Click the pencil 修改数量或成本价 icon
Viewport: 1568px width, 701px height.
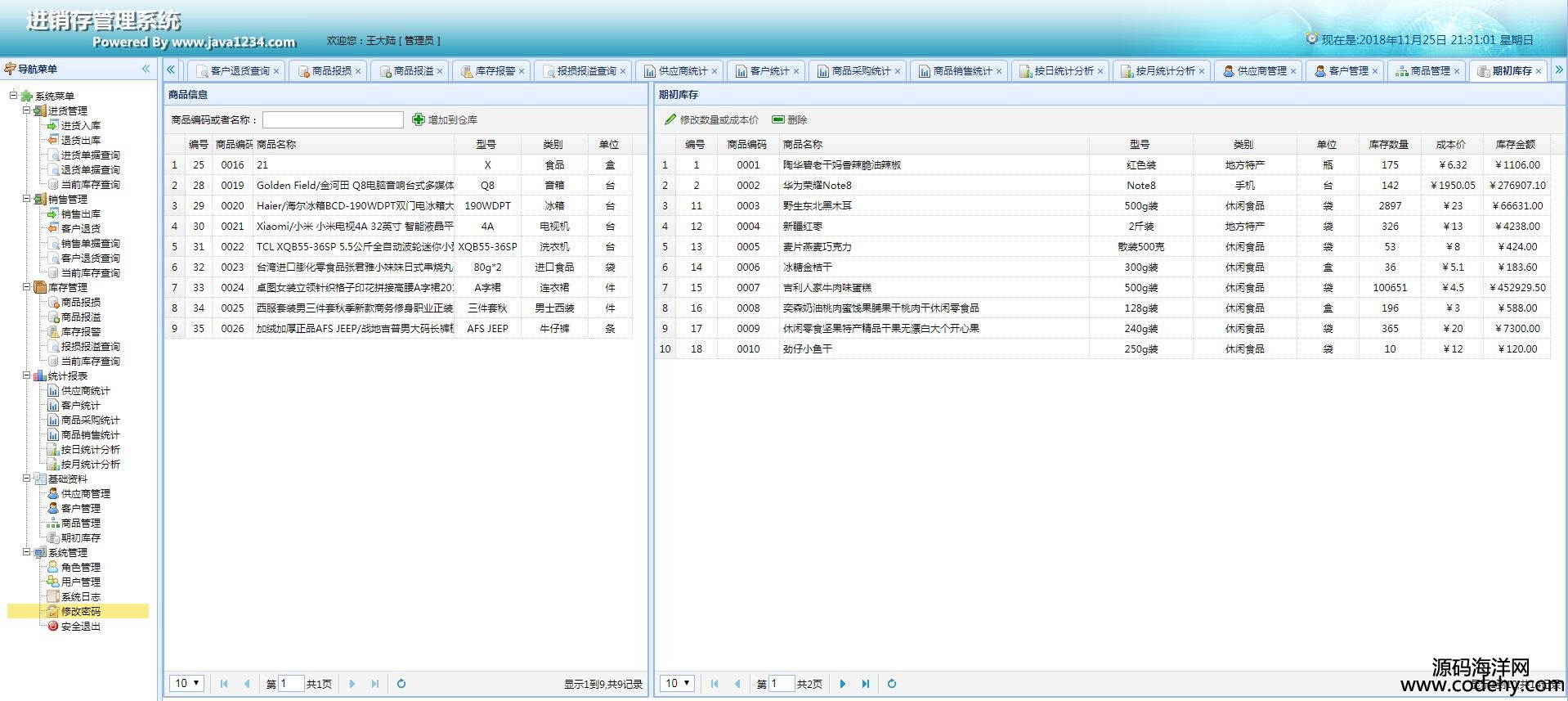tap(670, 120)
